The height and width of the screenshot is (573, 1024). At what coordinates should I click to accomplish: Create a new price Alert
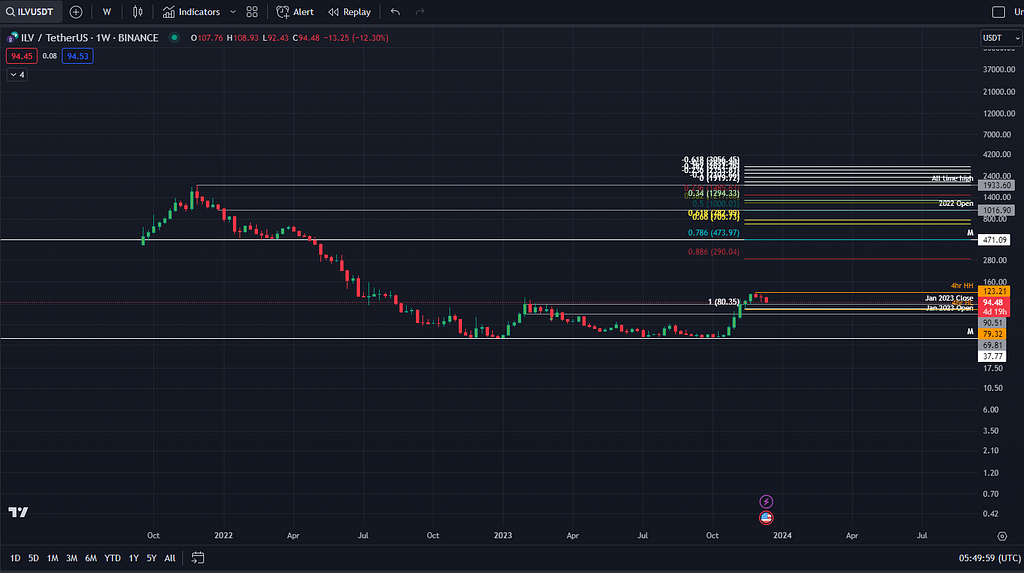295,12
